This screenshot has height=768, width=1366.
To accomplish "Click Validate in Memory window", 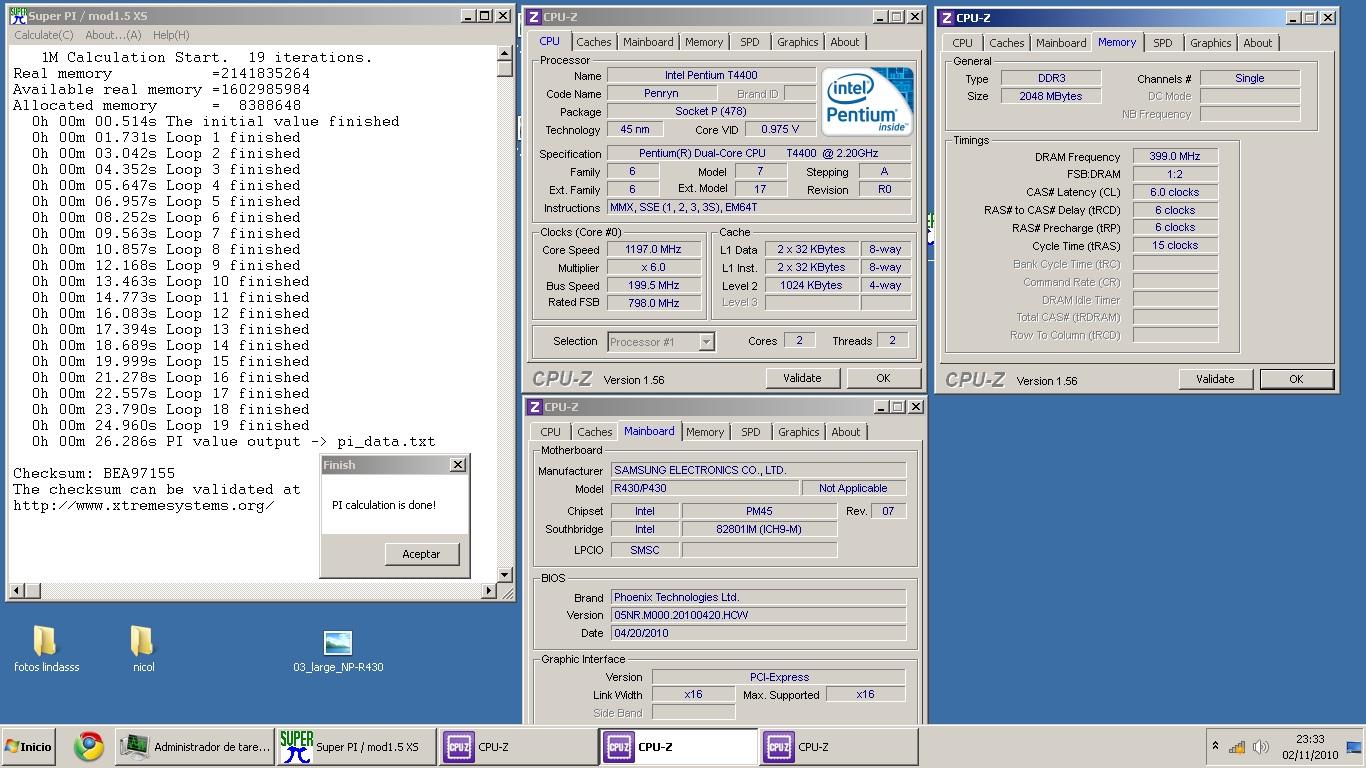I will [1215, 379].
